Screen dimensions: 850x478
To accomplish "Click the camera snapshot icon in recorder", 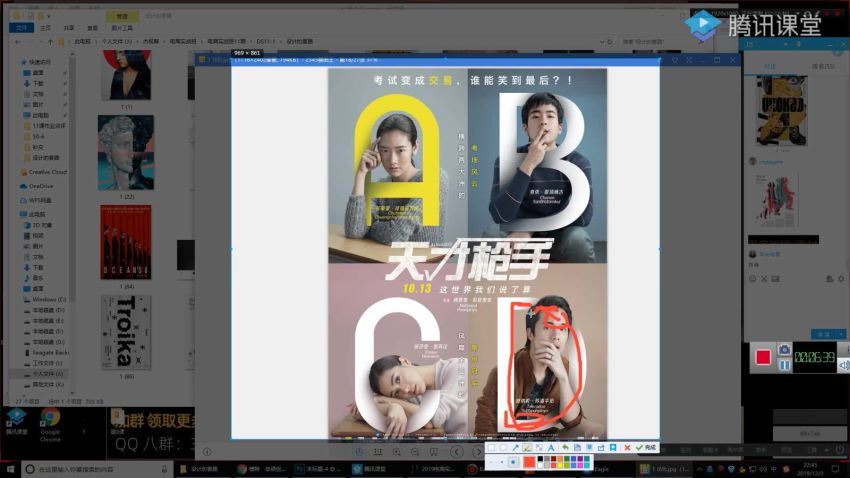I will click(784, 350).
